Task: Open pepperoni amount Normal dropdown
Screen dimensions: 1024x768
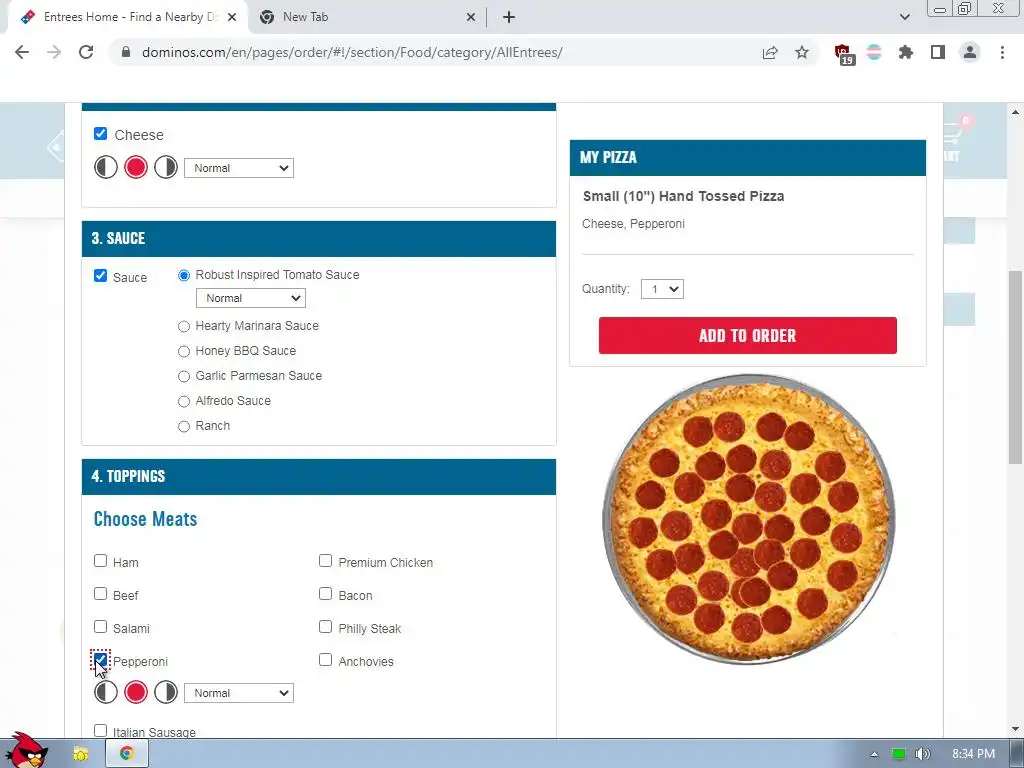Action: (239, 693)
